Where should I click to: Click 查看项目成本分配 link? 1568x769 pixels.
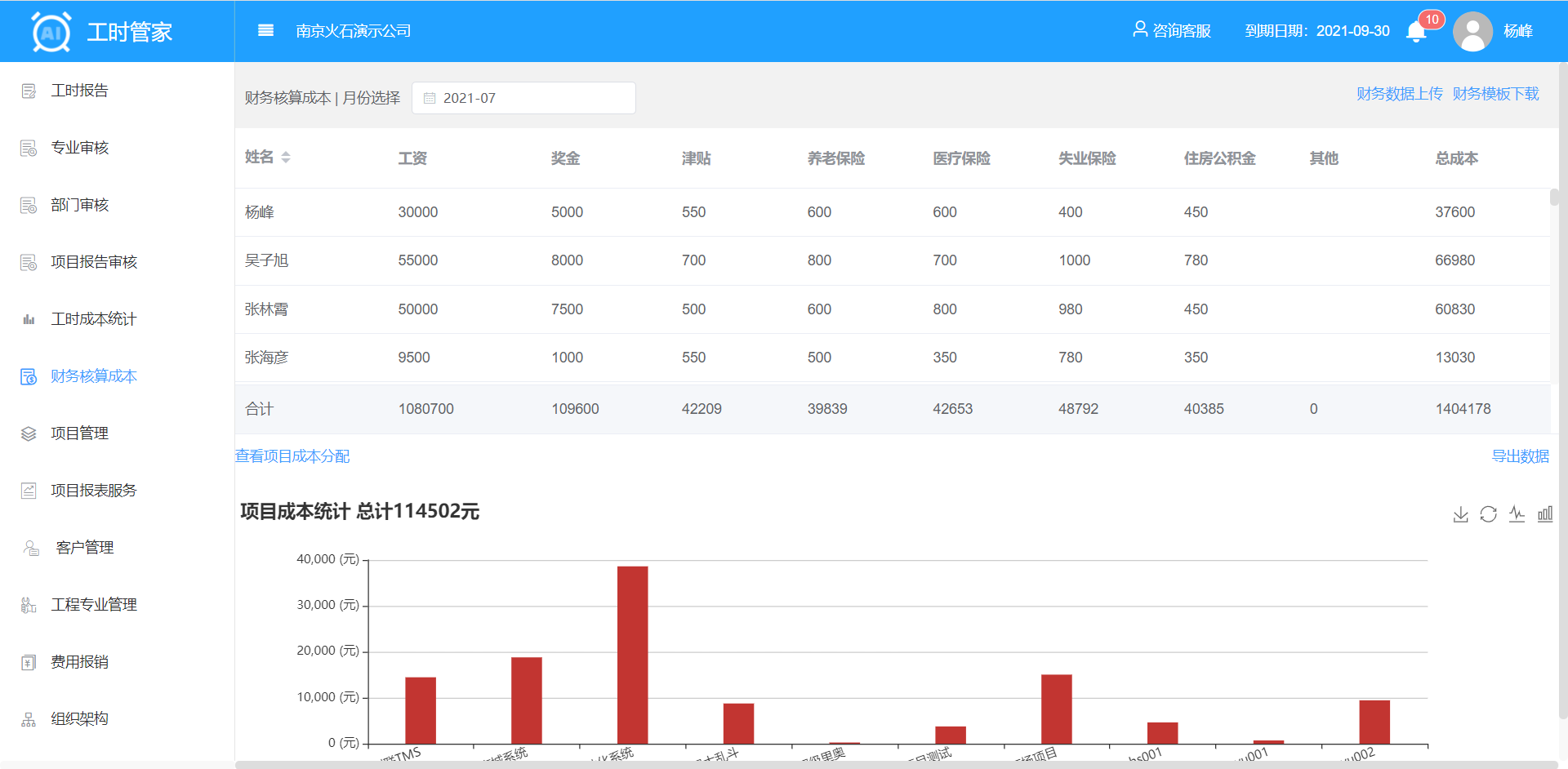[x=292, y=456]
